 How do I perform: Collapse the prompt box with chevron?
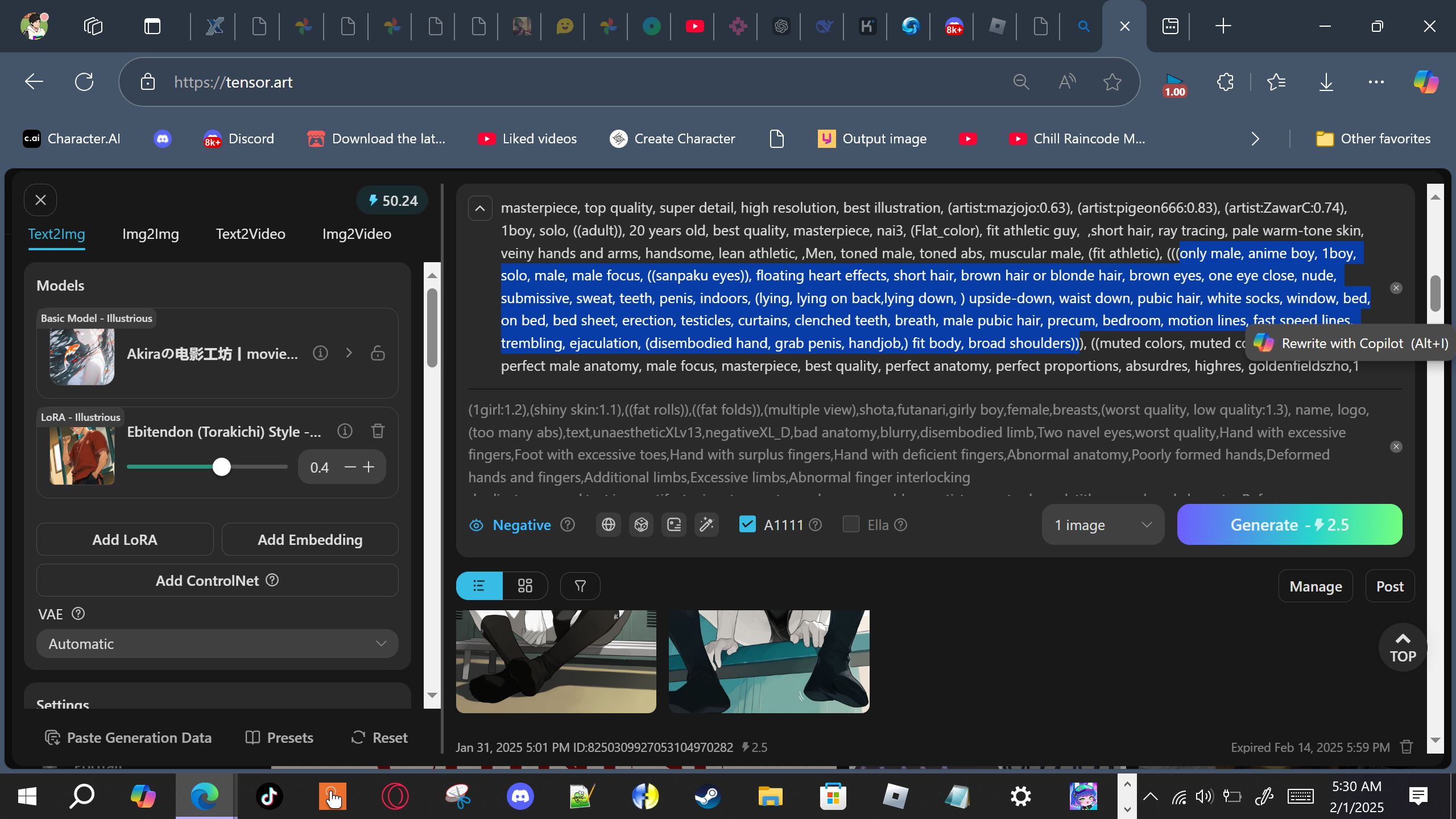point(480,208)
